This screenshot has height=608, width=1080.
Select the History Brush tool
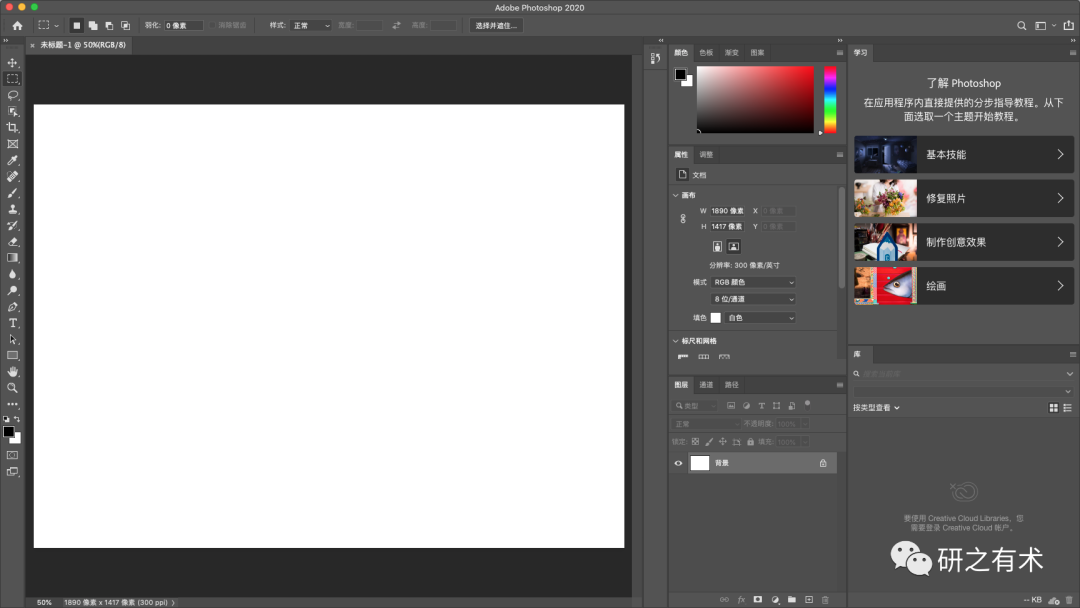point(12,225)
